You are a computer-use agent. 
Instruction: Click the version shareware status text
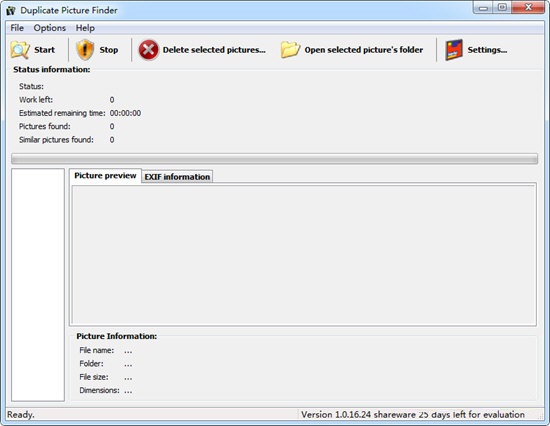[x=413, y=415]
